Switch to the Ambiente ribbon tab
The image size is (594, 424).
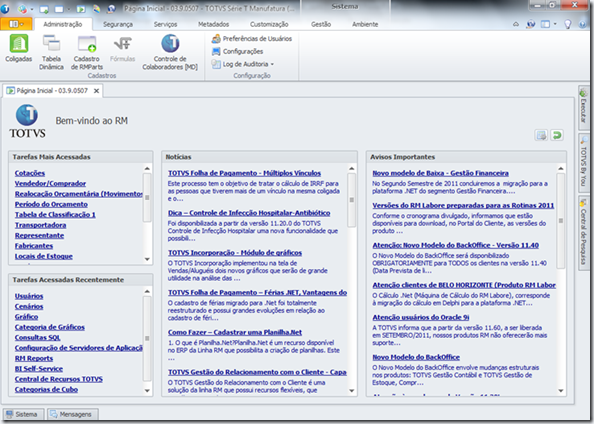[x=365, y=24]
